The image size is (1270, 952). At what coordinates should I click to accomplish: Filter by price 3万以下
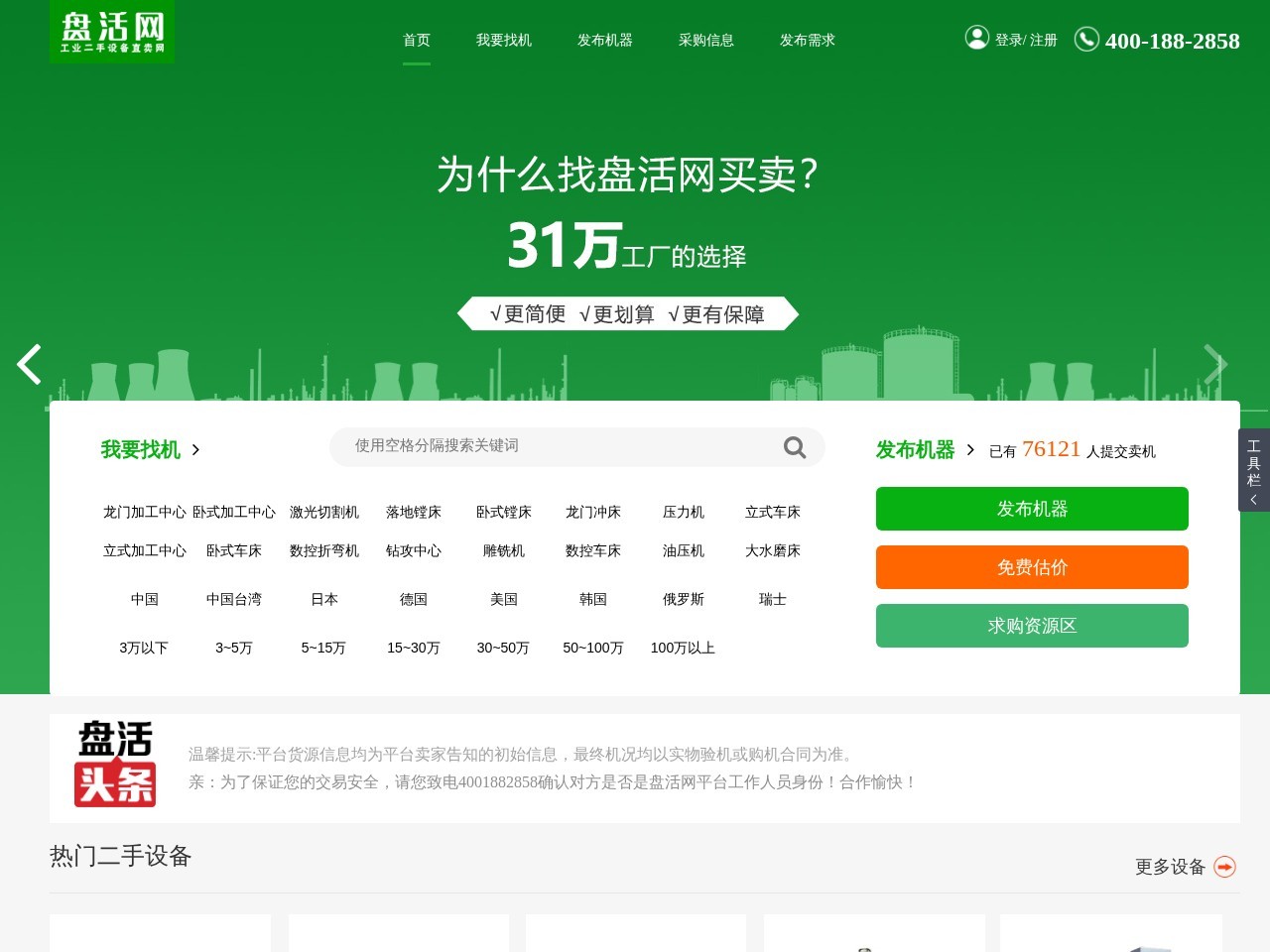click(x=144, y=649)
